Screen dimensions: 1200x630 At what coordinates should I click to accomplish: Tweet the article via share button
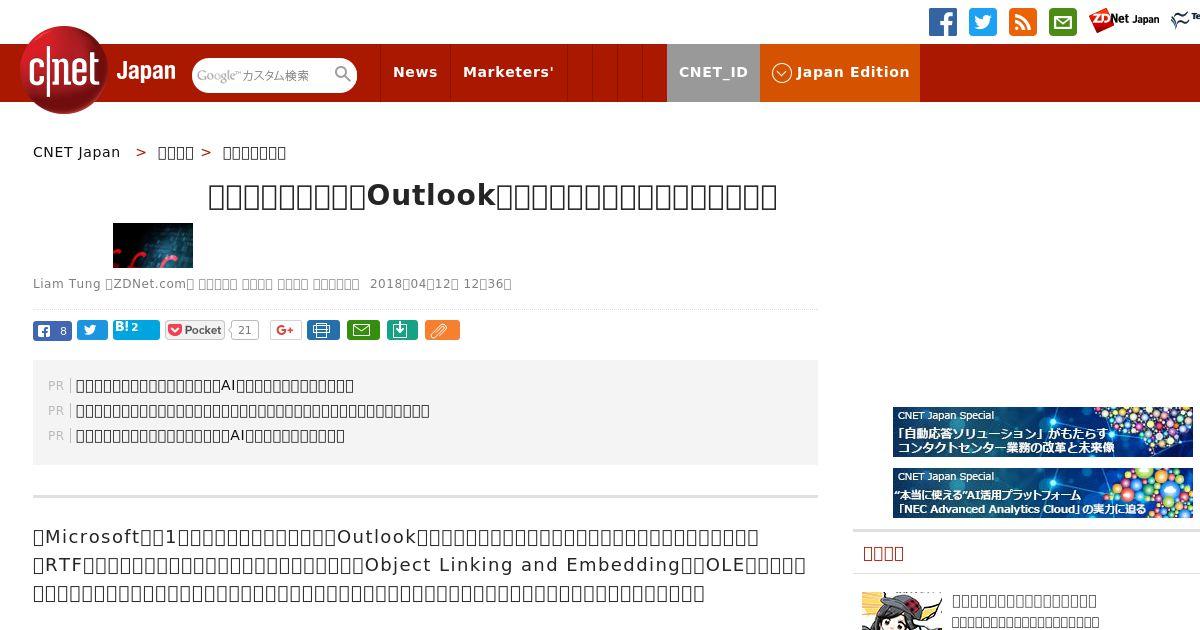pos(92,330)
